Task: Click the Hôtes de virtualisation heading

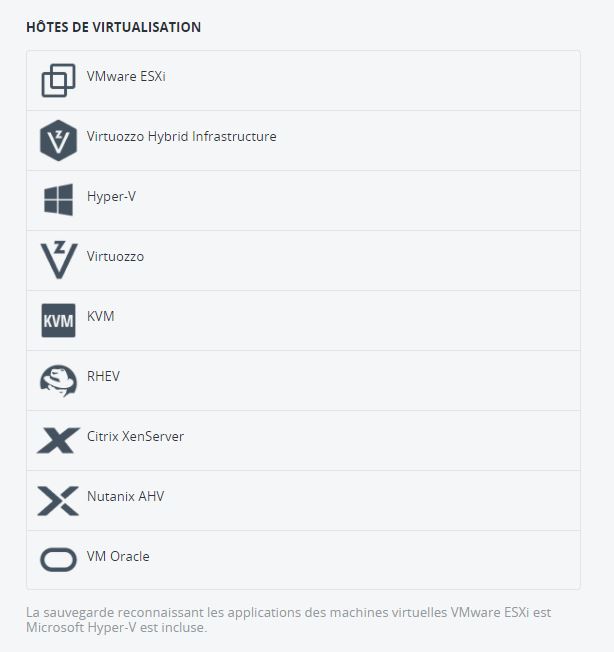Action: tap(113, 27)
